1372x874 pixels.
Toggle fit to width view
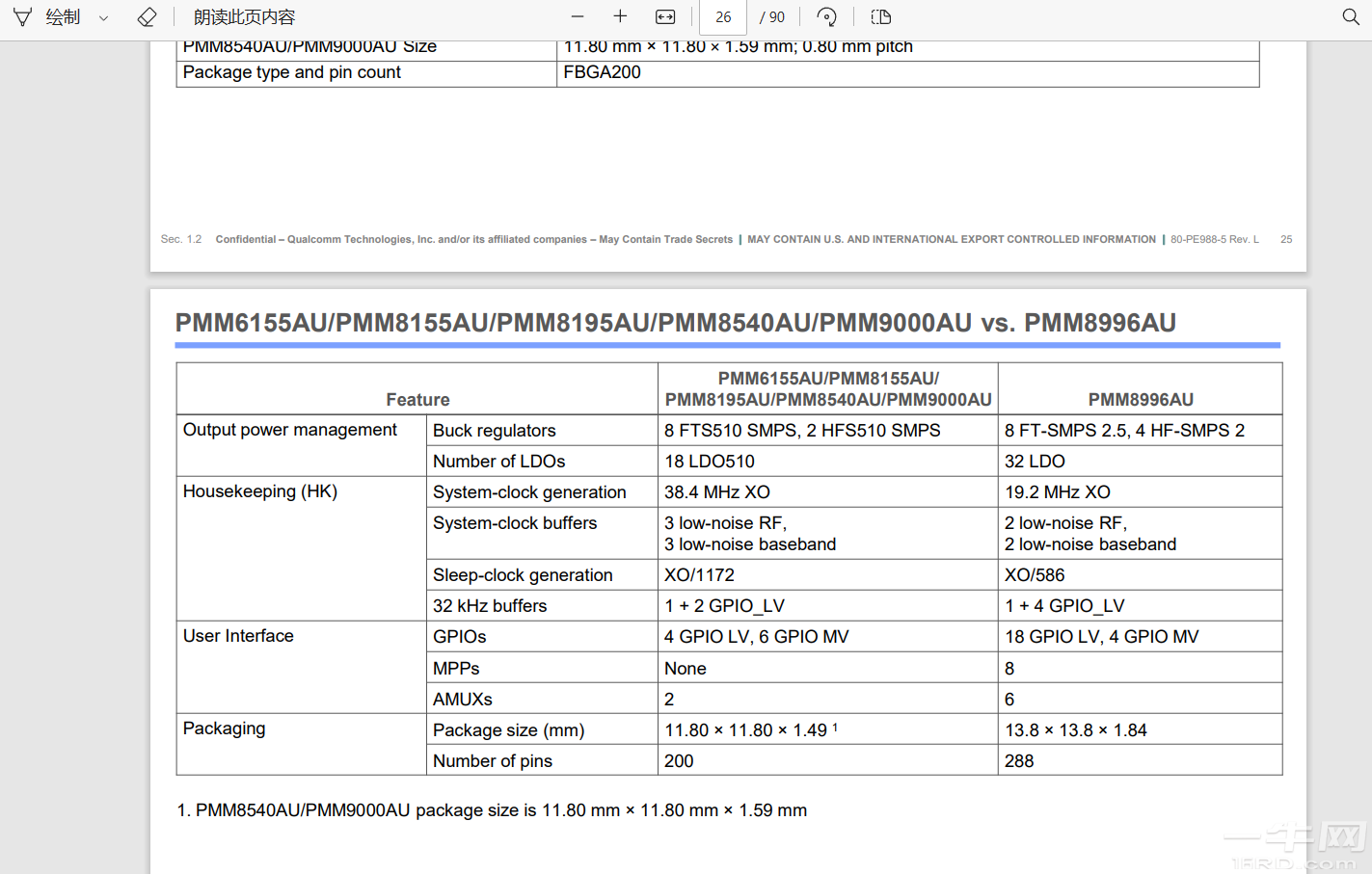(x=665, y=17)
